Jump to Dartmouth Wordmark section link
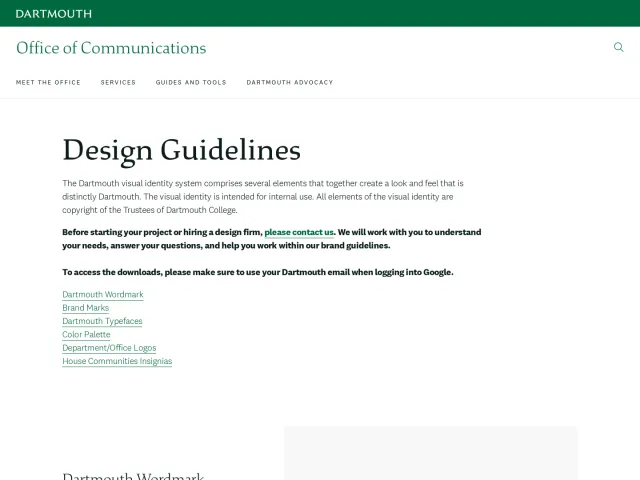640x480 pixels. [103, 295]
